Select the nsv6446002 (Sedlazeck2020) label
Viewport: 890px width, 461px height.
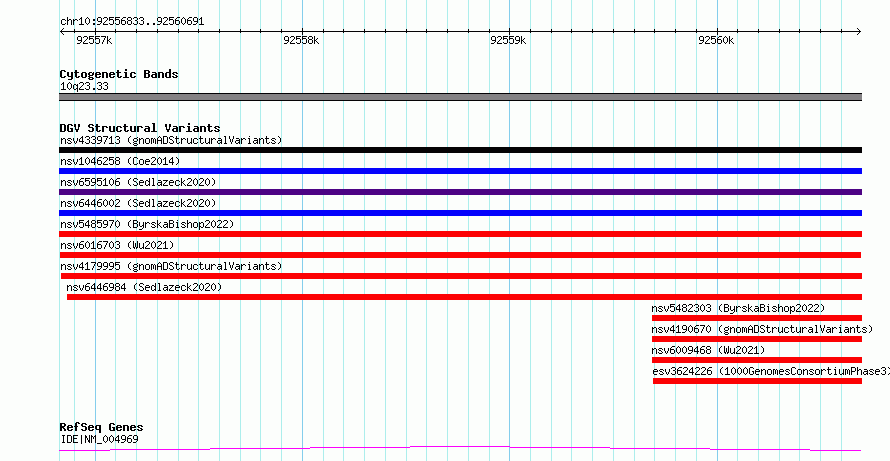point(138,203)
